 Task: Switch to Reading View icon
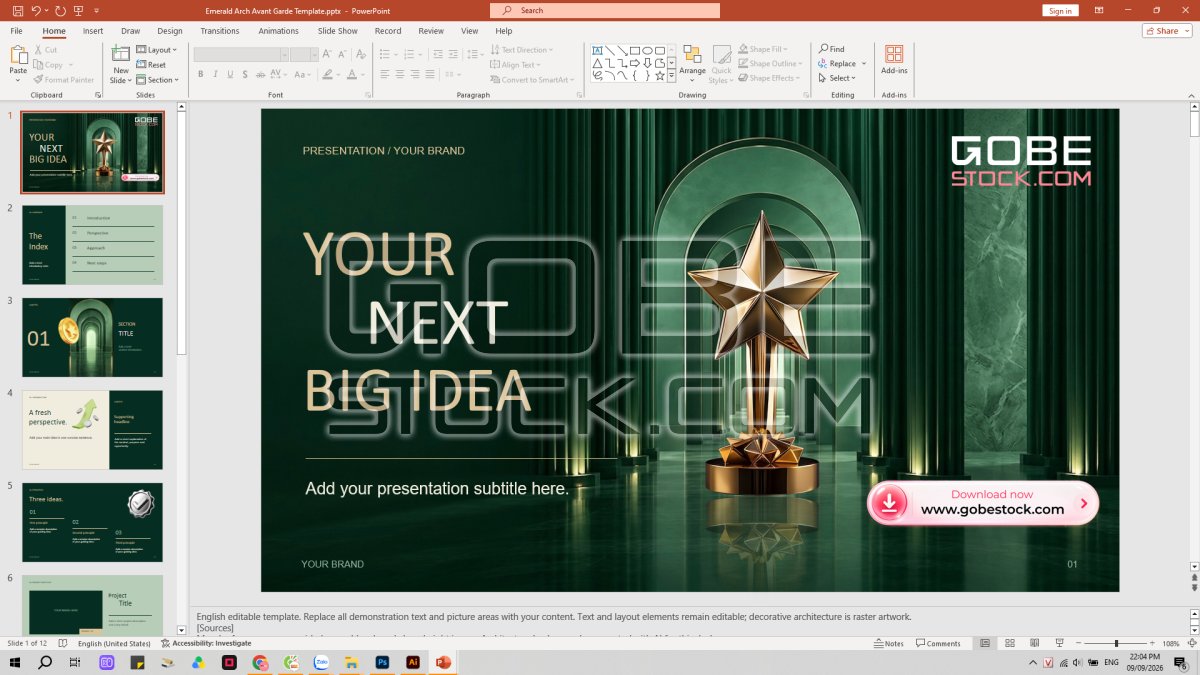pos(1035,643)
